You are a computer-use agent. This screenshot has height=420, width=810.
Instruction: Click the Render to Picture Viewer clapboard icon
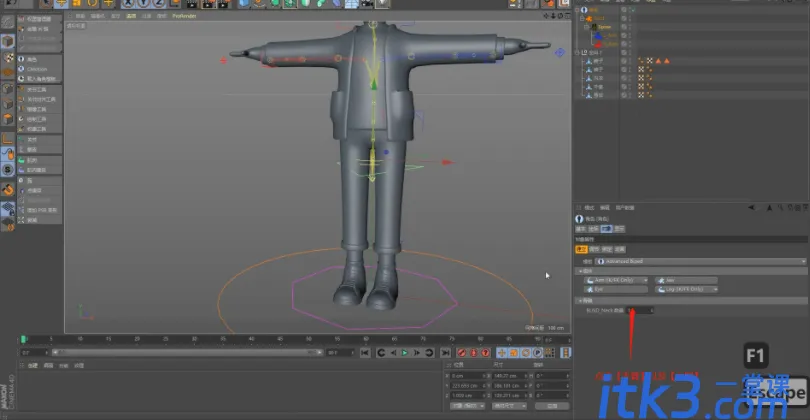[x=208, y=4]
